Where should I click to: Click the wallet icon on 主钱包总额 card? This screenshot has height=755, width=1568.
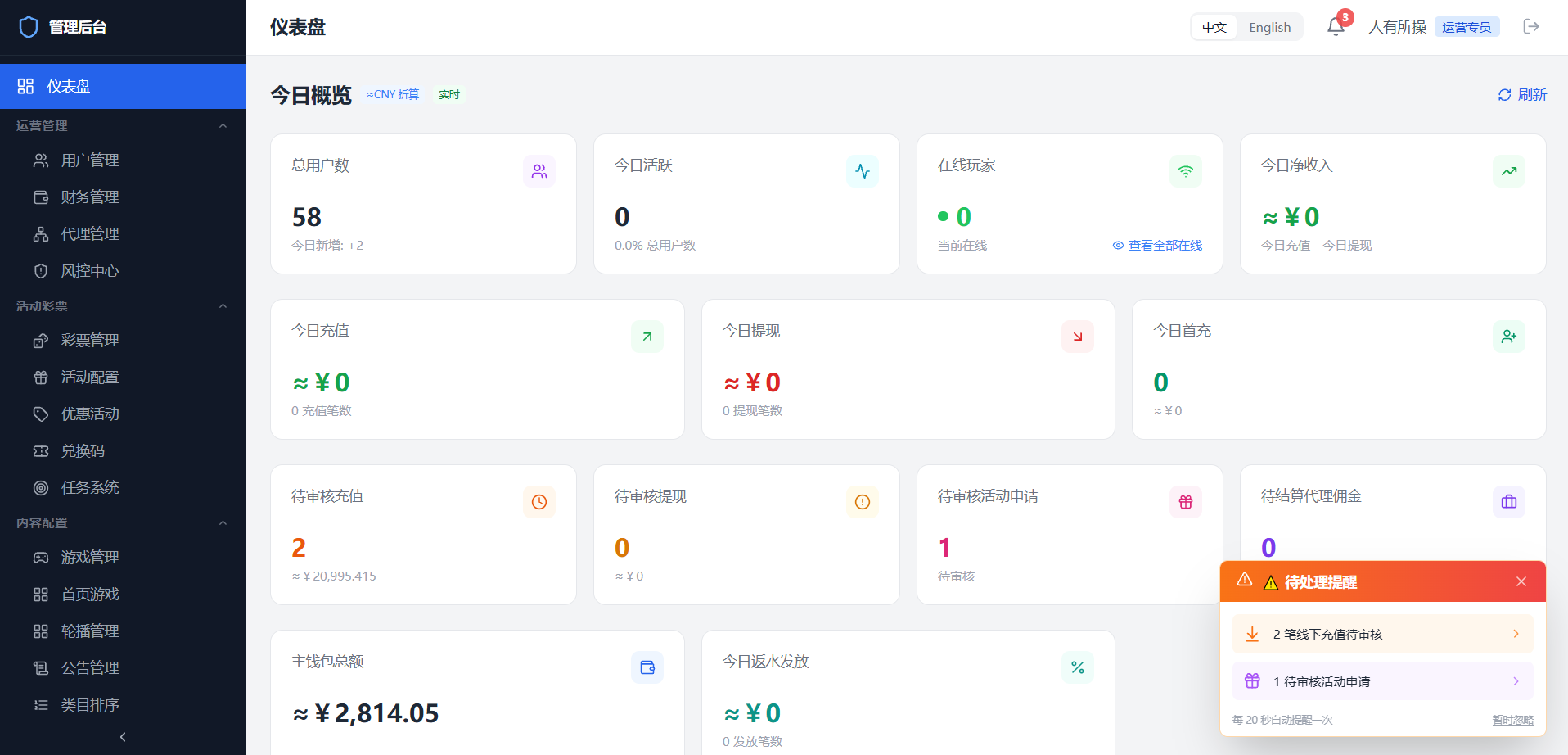tap(647, 667)
